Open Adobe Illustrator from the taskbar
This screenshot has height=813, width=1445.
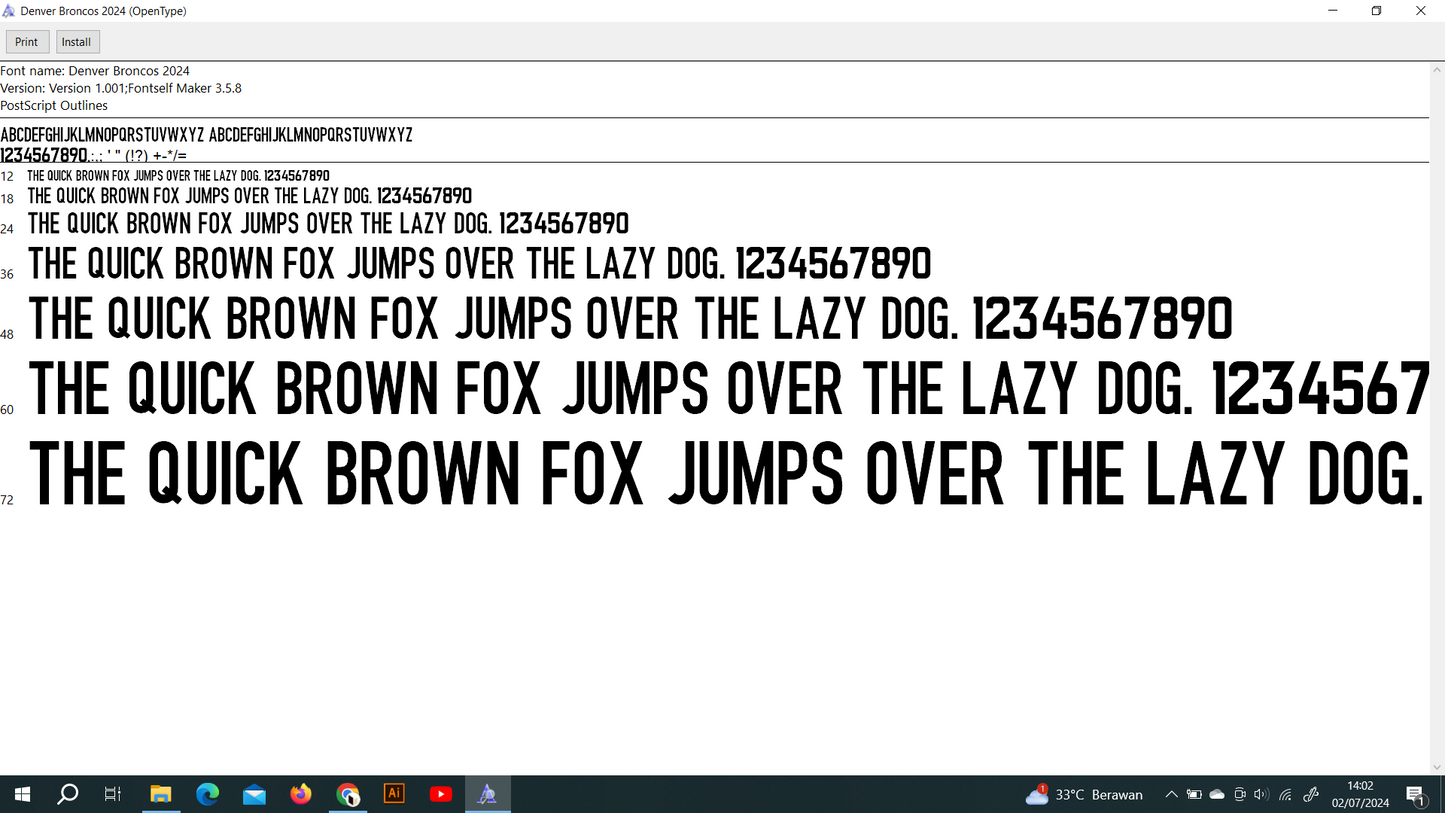pos(394,794)
